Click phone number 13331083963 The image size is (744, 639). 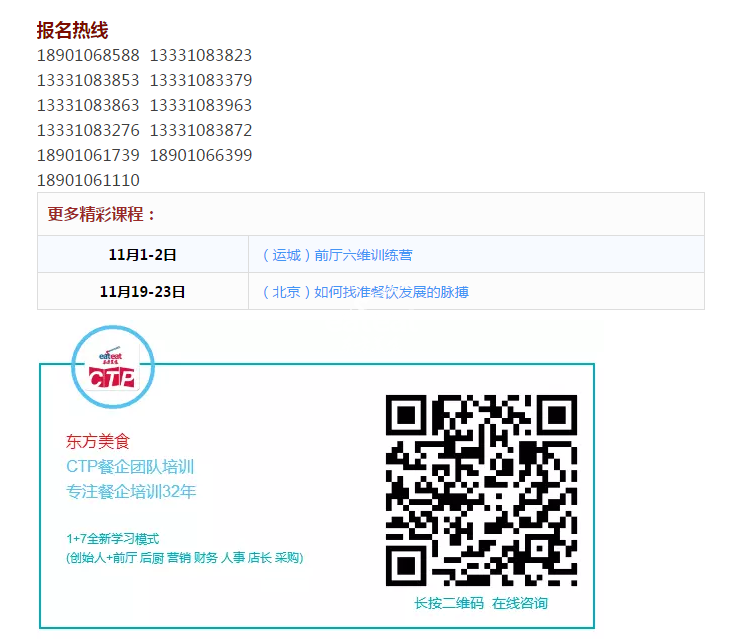click(x=201, y=105)
